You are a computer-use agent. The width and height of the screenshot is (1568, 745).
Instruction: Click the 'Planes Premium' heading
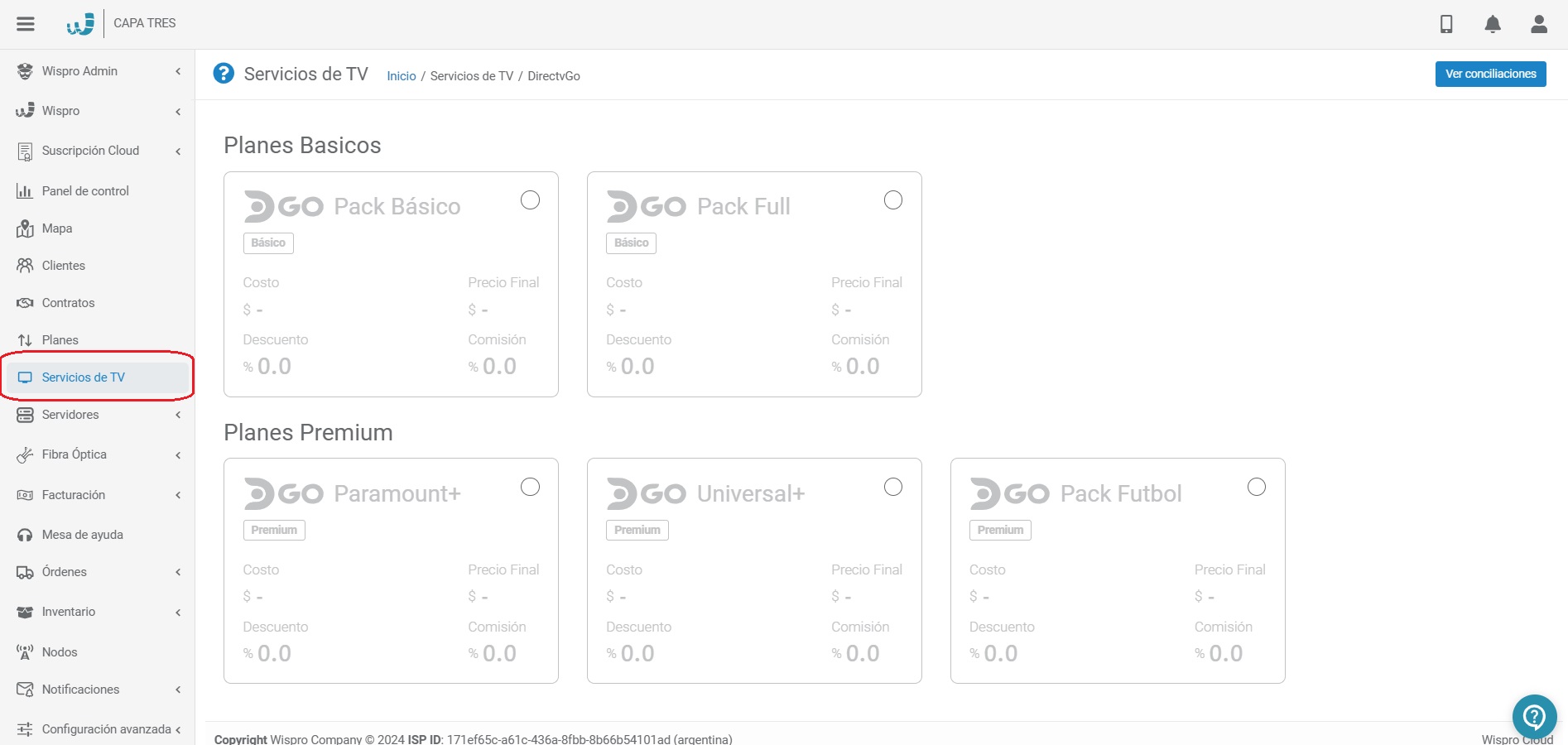308,432
